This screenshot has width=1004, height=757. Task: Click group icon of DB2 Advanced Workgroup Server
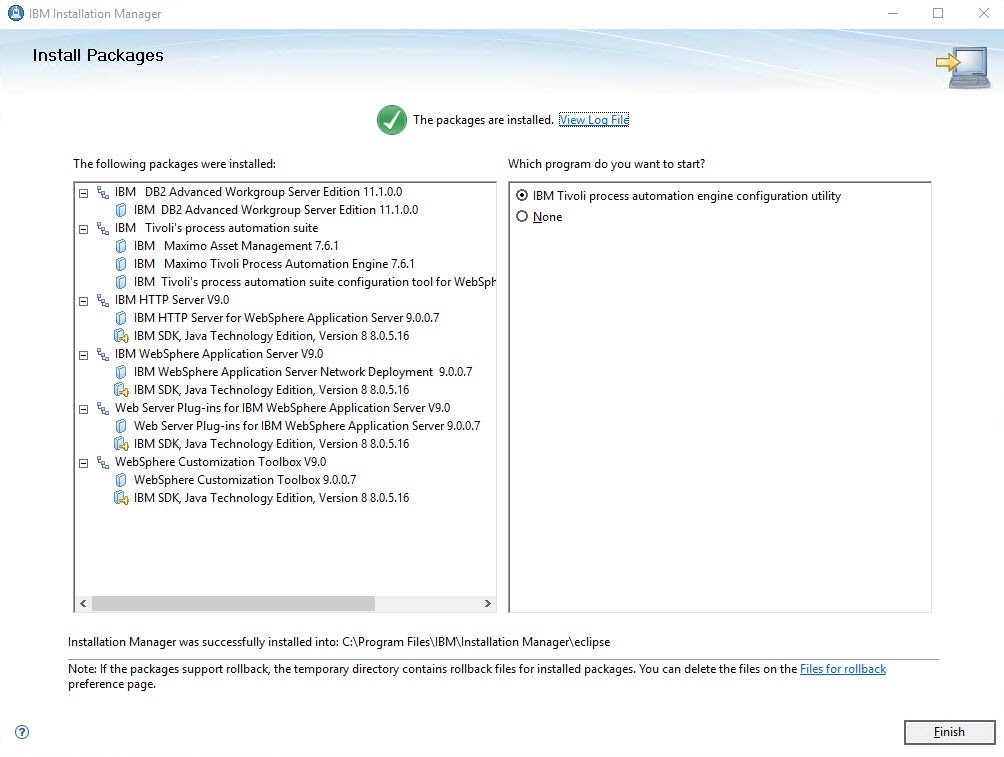click(102, 192)
